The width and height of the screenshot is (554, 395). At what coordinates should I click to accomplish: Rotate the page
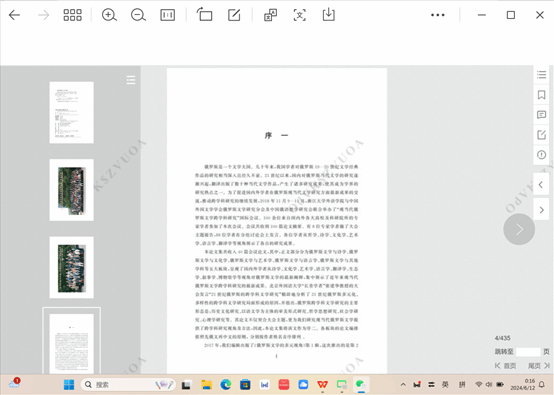click(x=205, y=14)
